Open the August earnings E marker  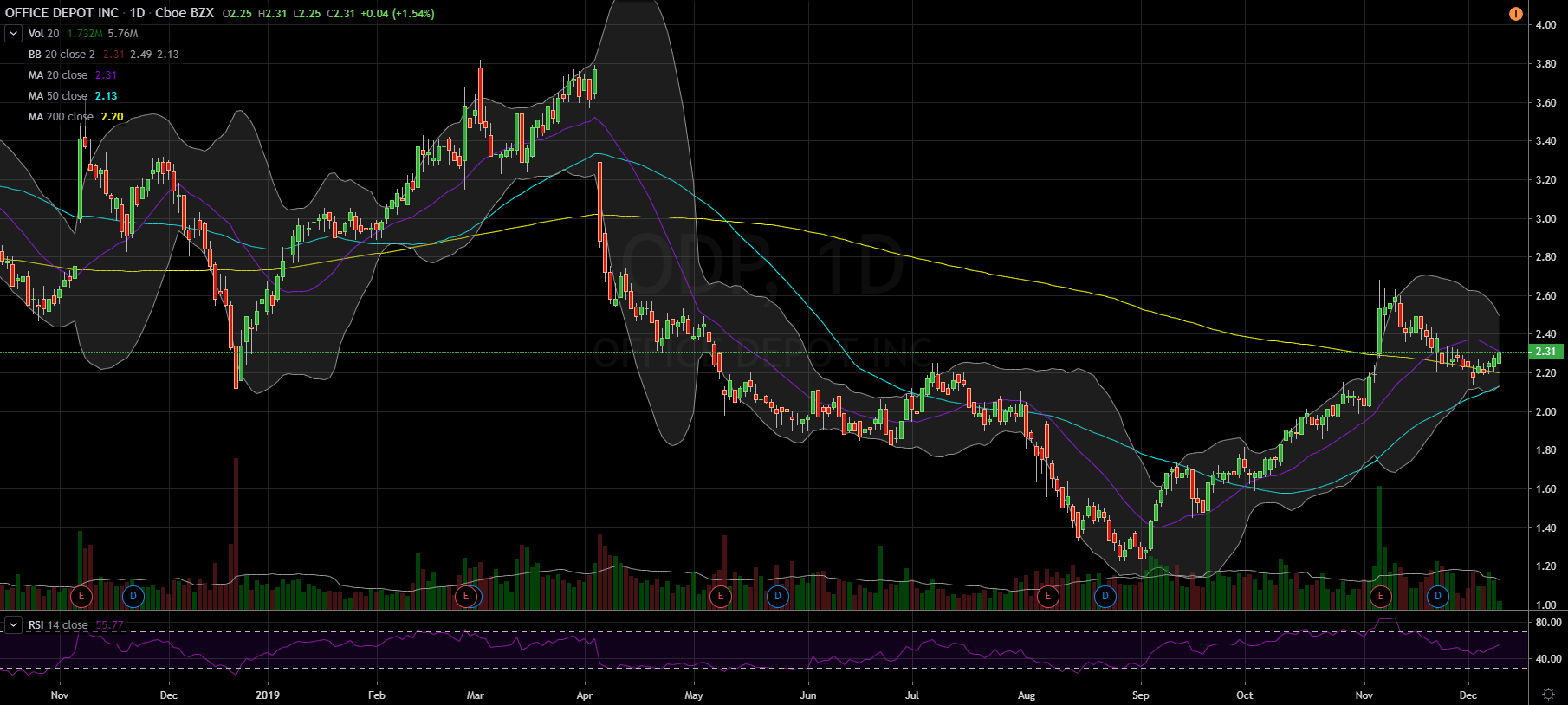(1048, 596)
